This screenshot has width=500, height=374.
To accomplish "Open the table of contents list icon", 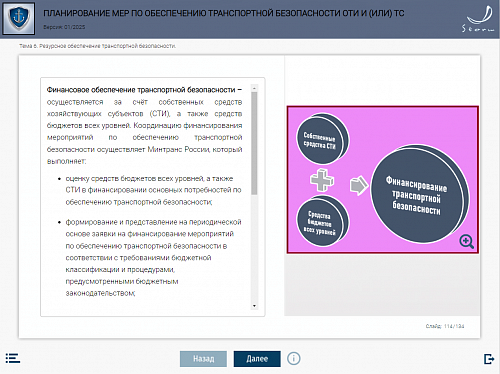I will tap(13, 358).
